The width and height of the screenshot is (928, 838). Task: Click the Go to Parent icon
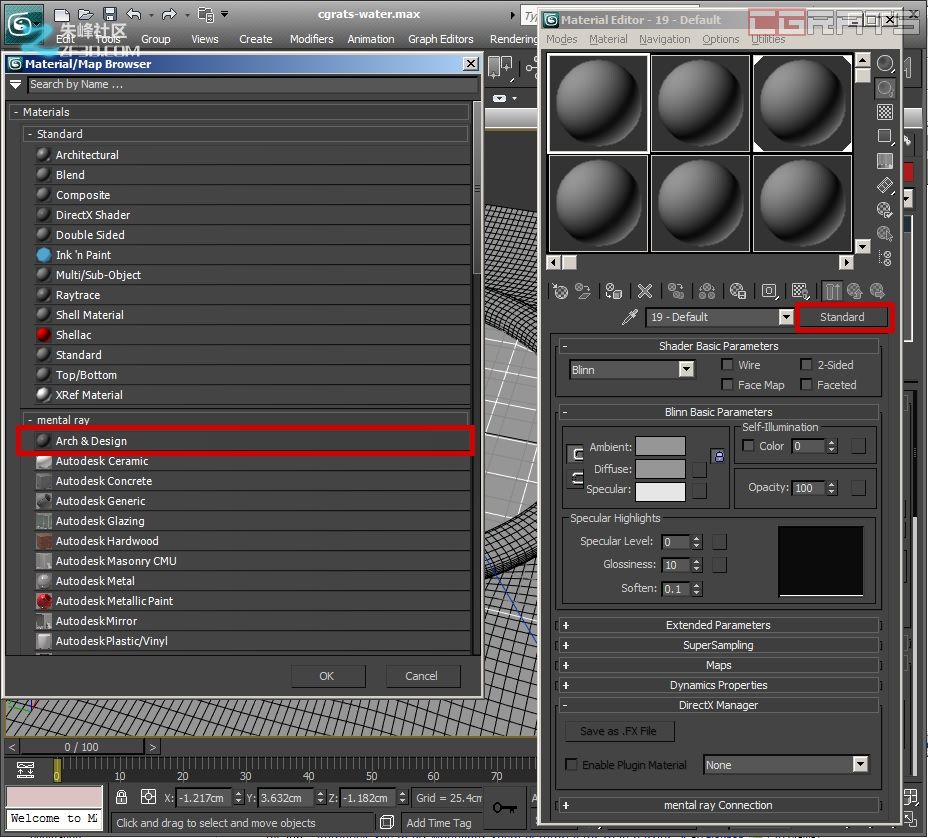(855, 291)
